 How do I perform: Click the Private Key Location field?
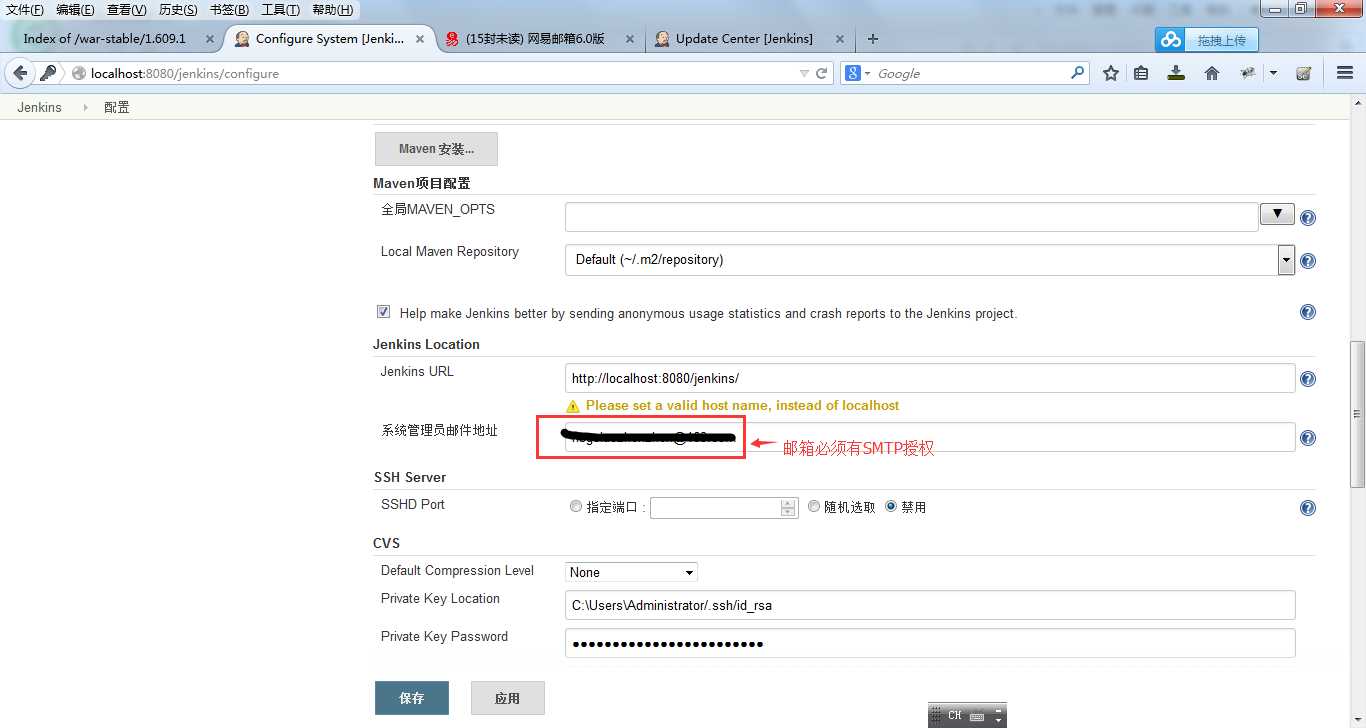tap(930, 605)
